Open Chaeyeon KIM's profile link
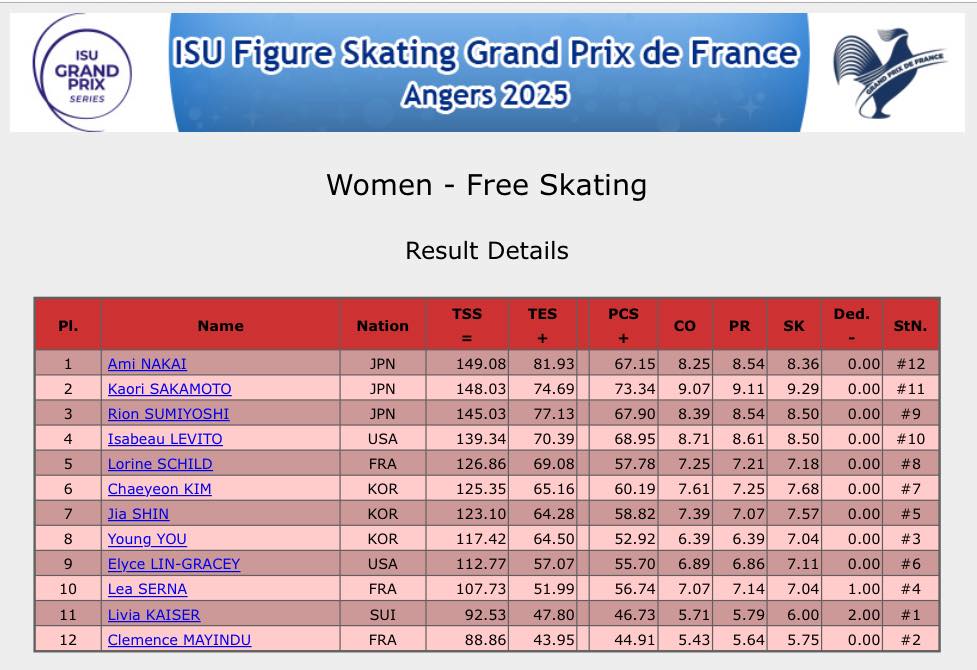 pos(159,489)
